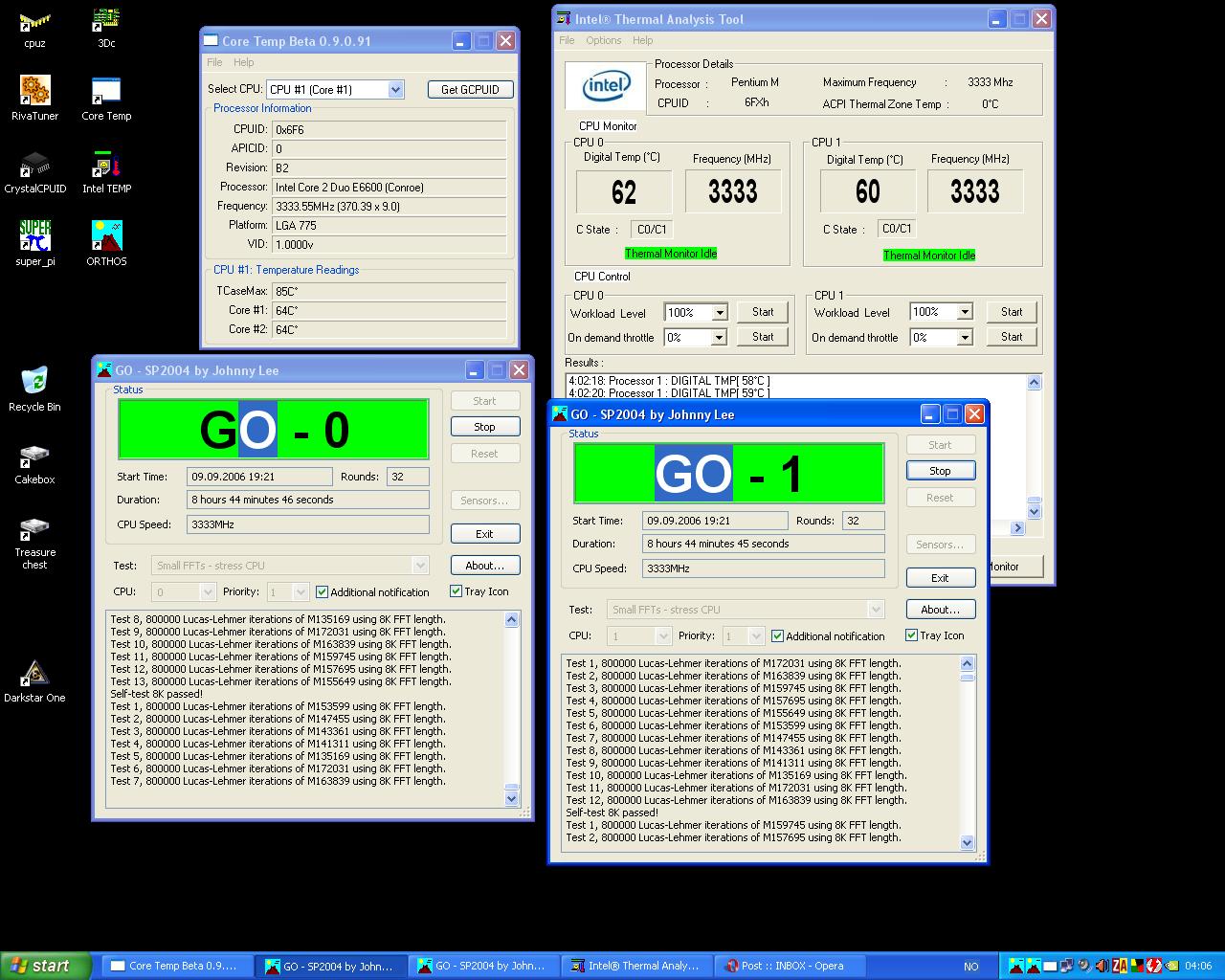This screenshot has height=980, width=1225.
Task: Start CPU 0 workload in Thermal Analysis Tool
Action: coord(763,312)
